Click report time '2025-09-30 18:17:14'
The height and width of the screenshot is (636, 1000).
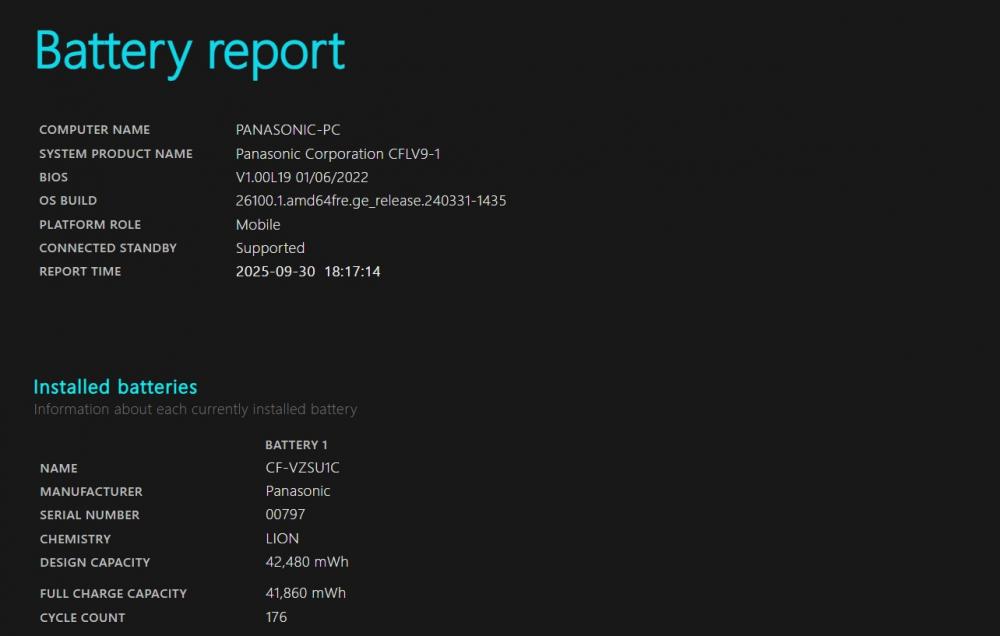tap(308, 272)
